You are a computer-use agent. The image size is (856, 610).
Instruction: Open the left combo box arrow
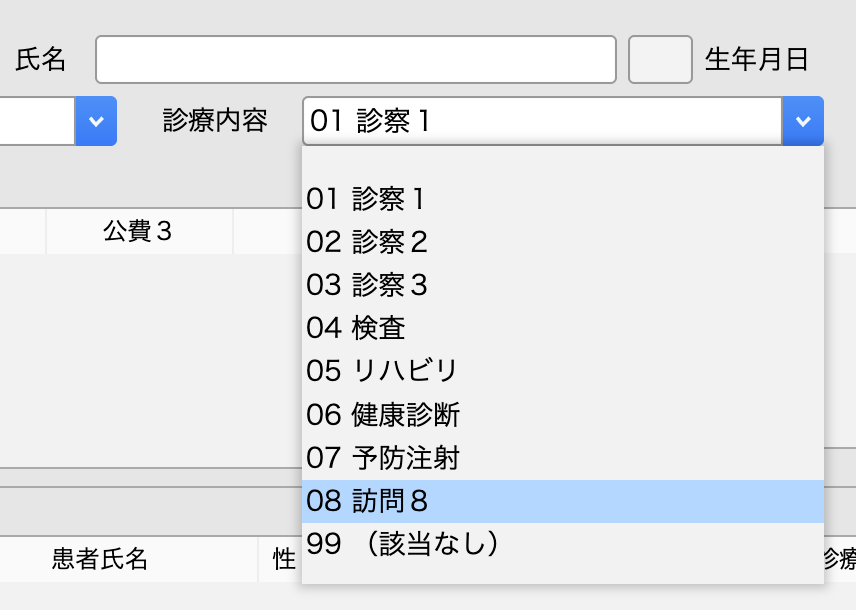coord(96,121)
